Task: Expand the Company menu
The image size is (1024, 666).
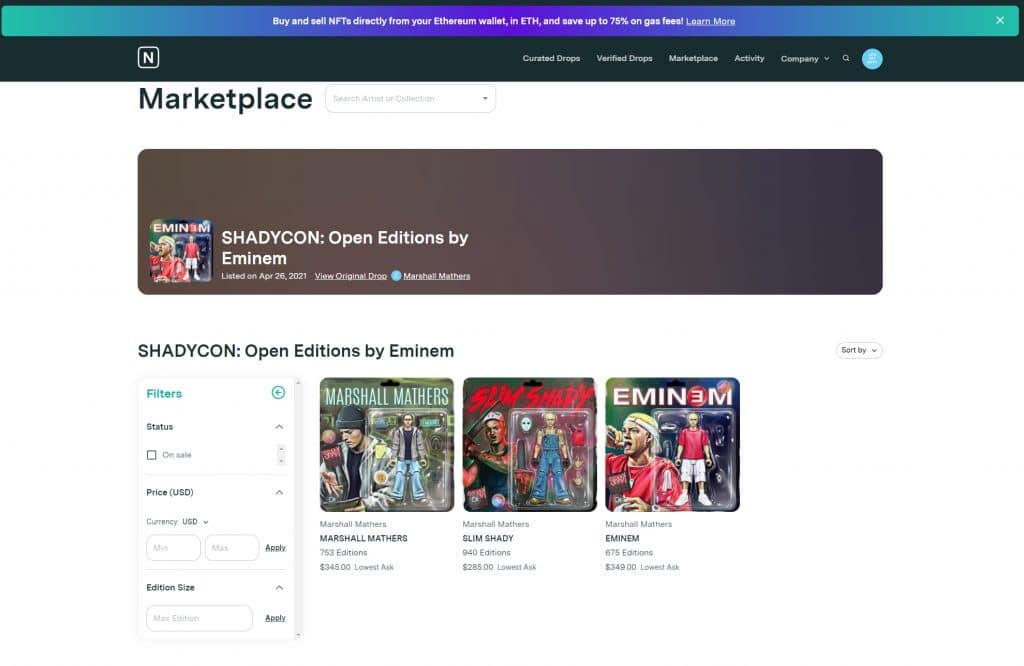Action: click(x=805, y=59)
